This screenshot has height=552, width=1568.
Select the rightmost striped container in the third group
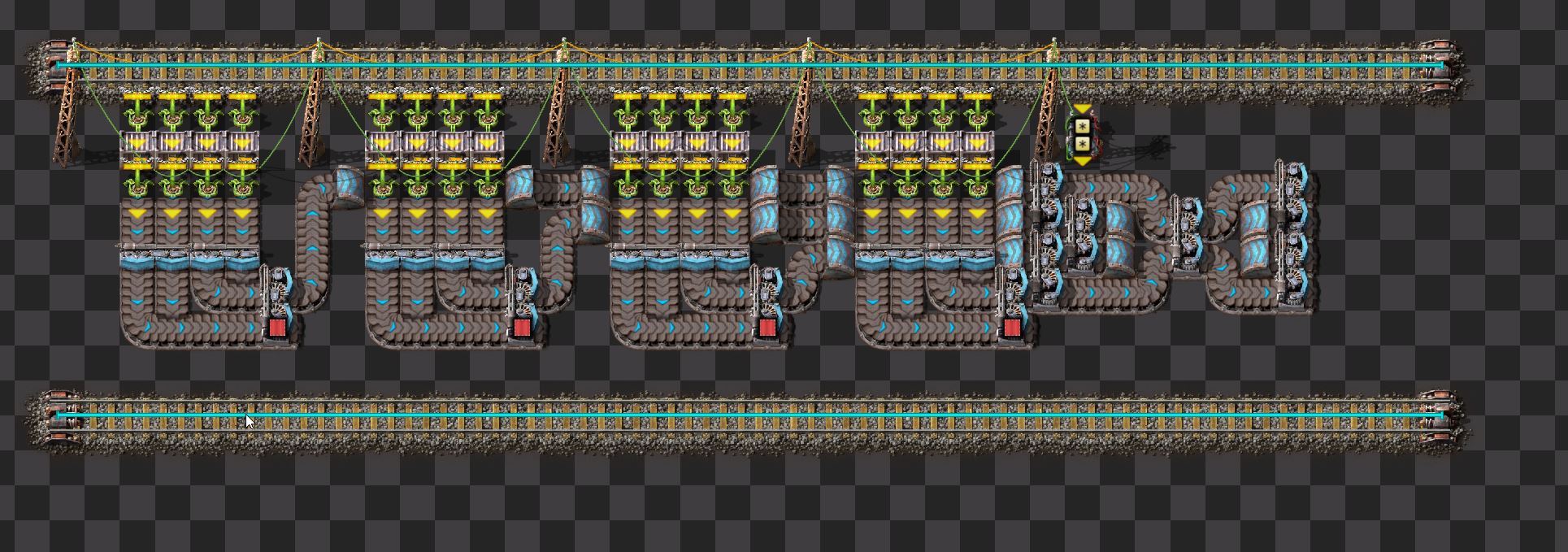(x=732, y=145)
